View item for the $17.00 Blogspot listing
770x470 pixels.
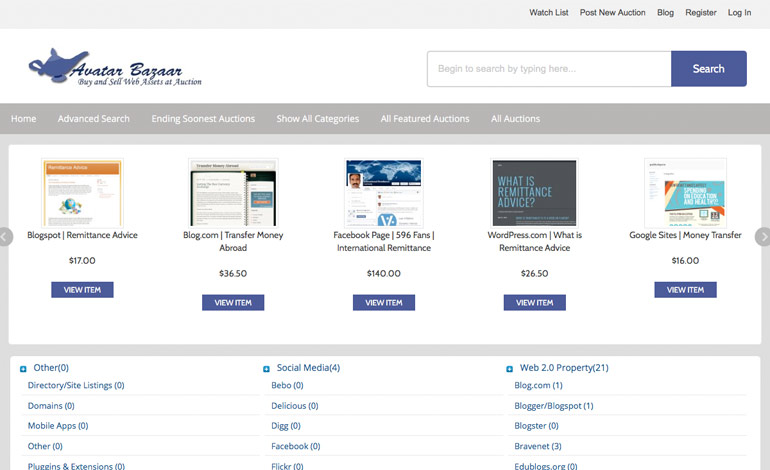(82, 290)
